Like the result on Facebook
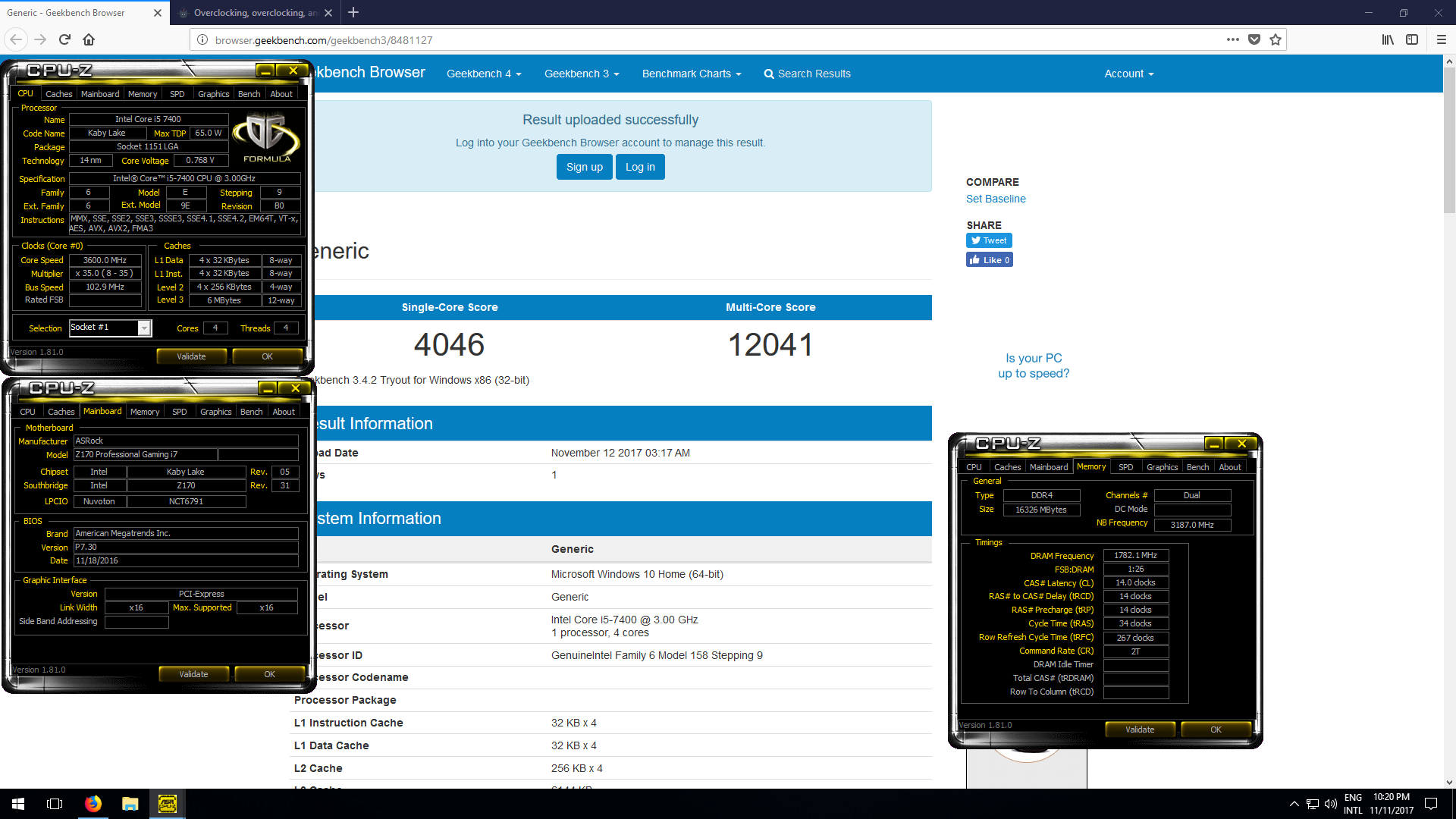This screenshot has width=1456, height=819. click(989, 259)
